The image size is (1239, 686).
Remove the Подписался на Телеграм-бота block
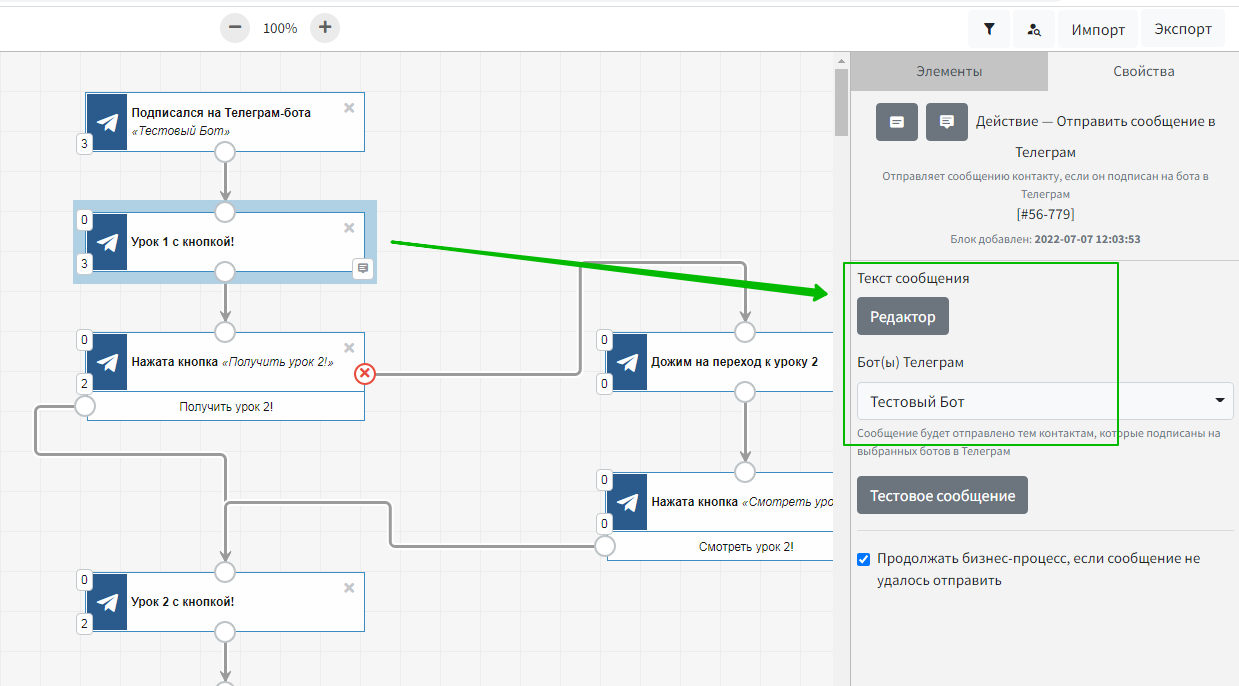[349, 108]
